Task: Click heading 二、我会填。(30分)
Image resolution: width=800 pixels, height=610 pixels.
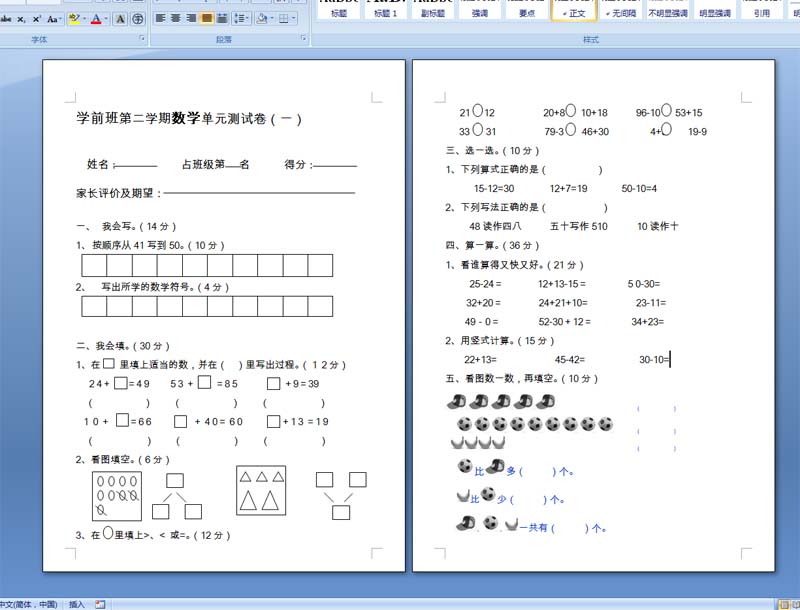Action: pyautogui.click(x=122, y=346)
